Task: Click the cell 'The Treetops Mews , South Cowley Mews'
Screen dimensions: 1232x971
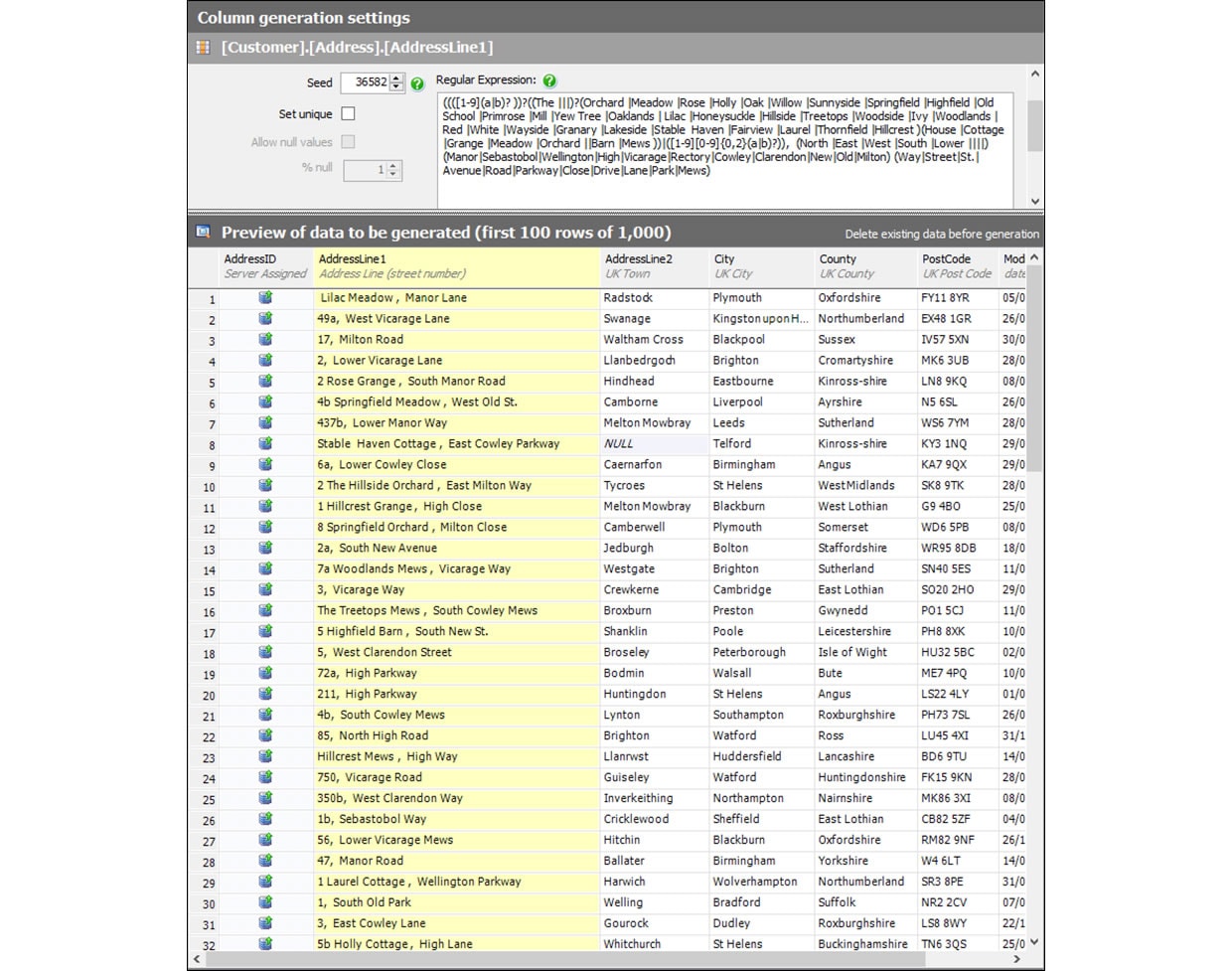Action: [x=457, y=610]
